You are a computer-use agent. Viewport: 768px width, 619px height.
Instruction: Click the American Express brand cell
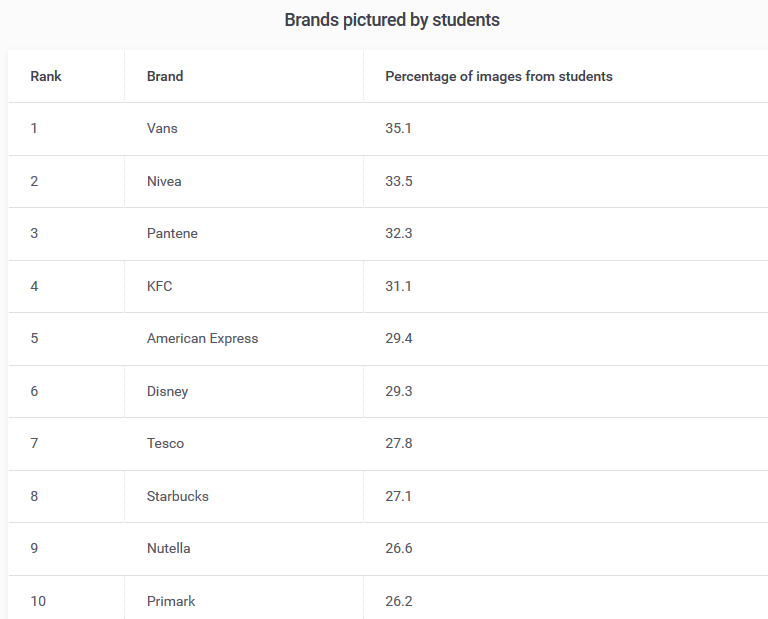point(202,338)
